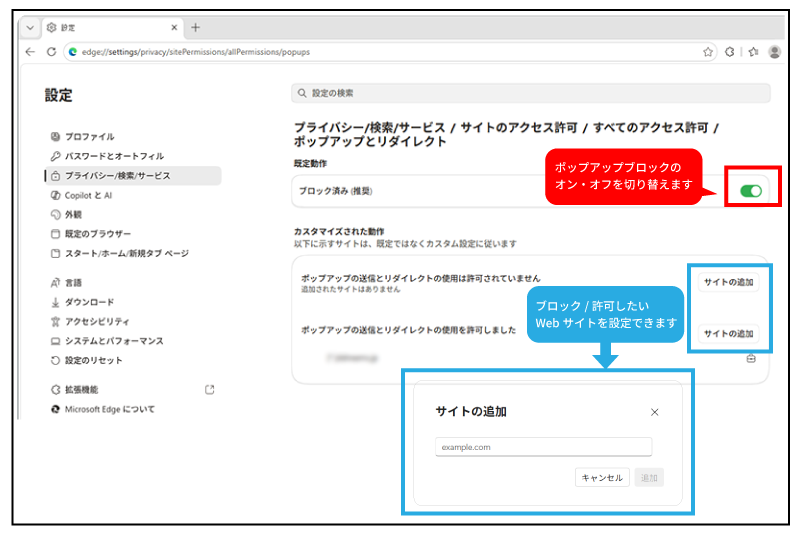Viewport: 800px width, 534px height.
Task: Select the 設定 browser tab
Action: (x=111, y=28)
